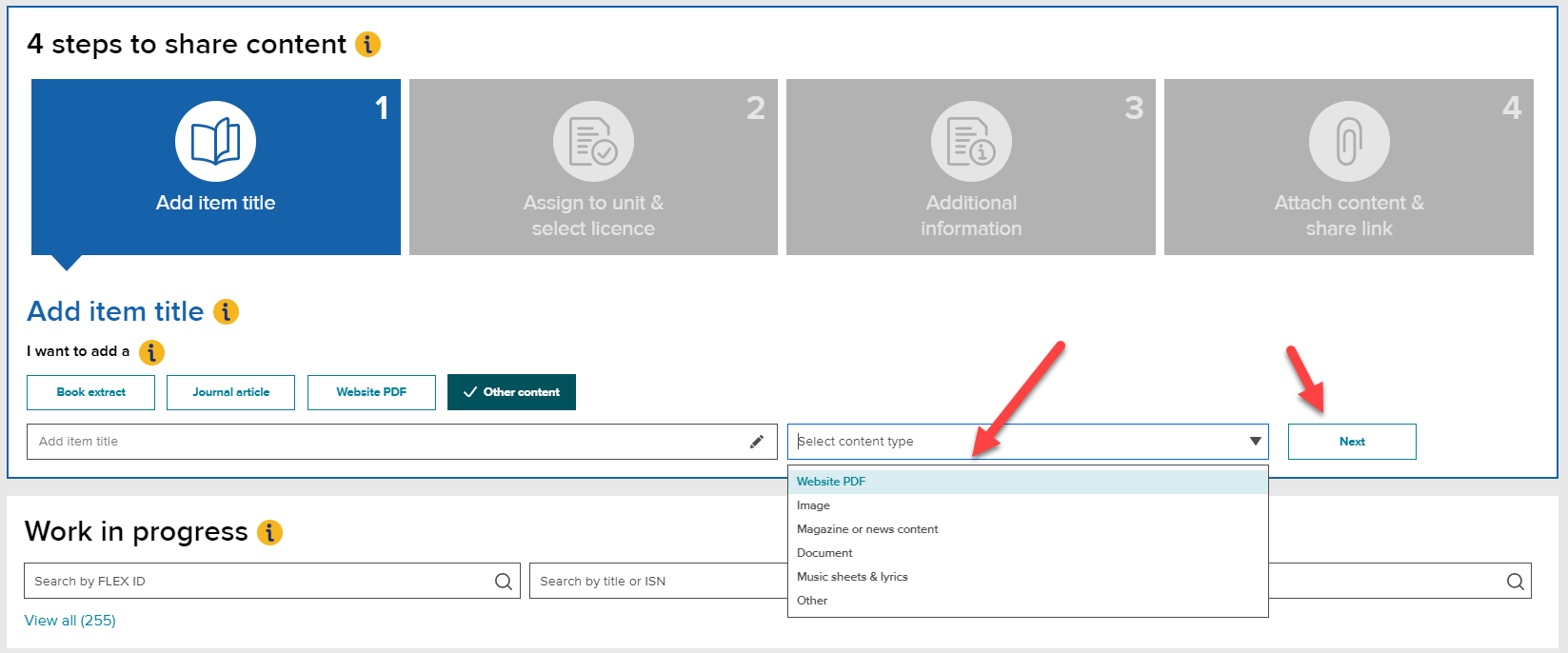
Task: Open the 'Select content type' combo box
Action: click(1028, 442)
